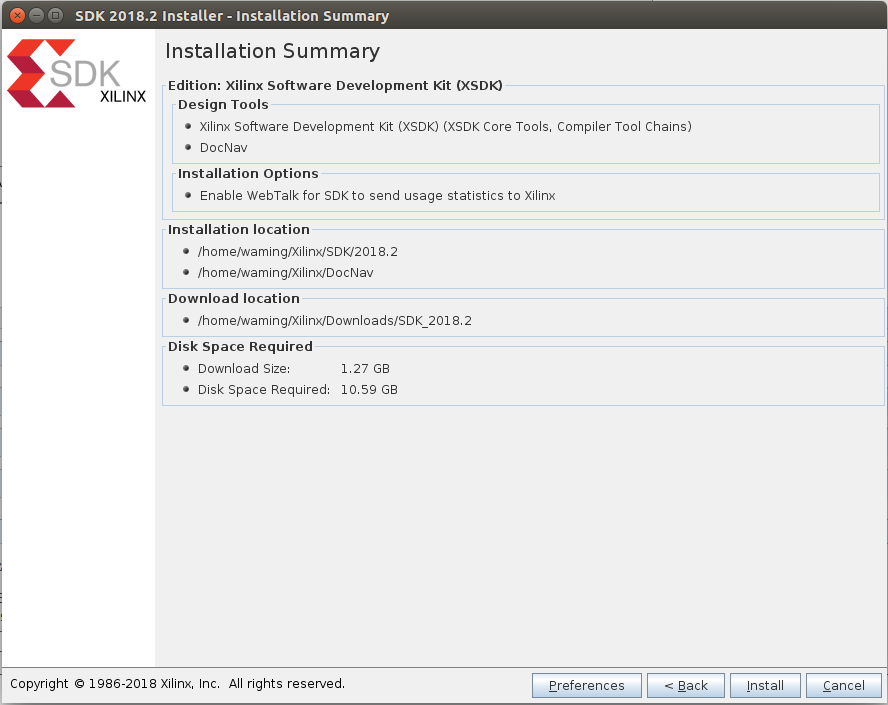
Task: Click the Disk Space Required group heading
Action: tap(240, 347)
